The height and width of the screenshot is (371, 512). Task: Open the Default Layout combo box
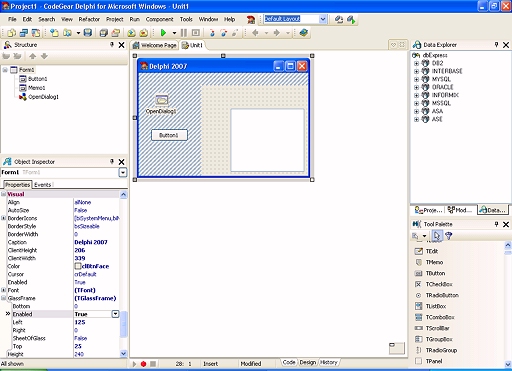(x=323, y=19)
